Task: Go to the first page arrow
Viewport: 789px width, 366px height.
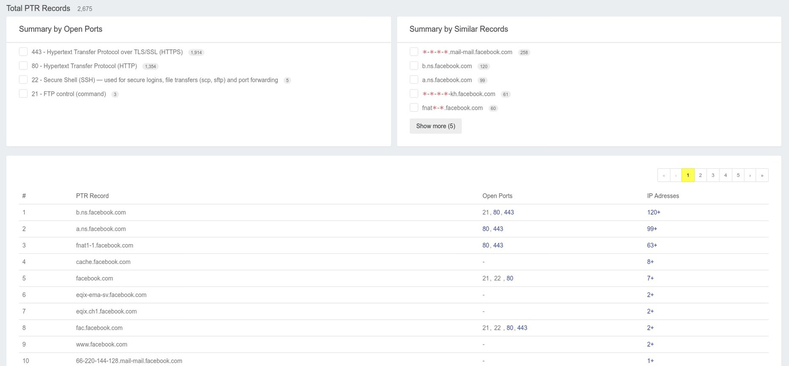Action: (664, 175)
